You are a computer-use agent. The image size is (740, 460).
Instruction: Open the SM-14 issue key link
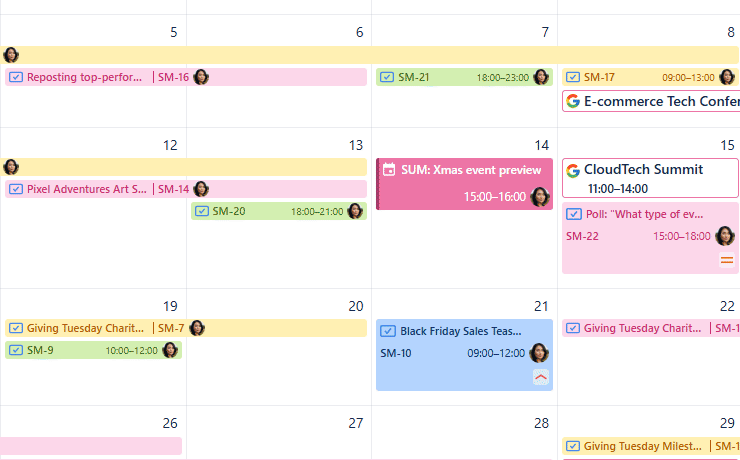(174, 189)
